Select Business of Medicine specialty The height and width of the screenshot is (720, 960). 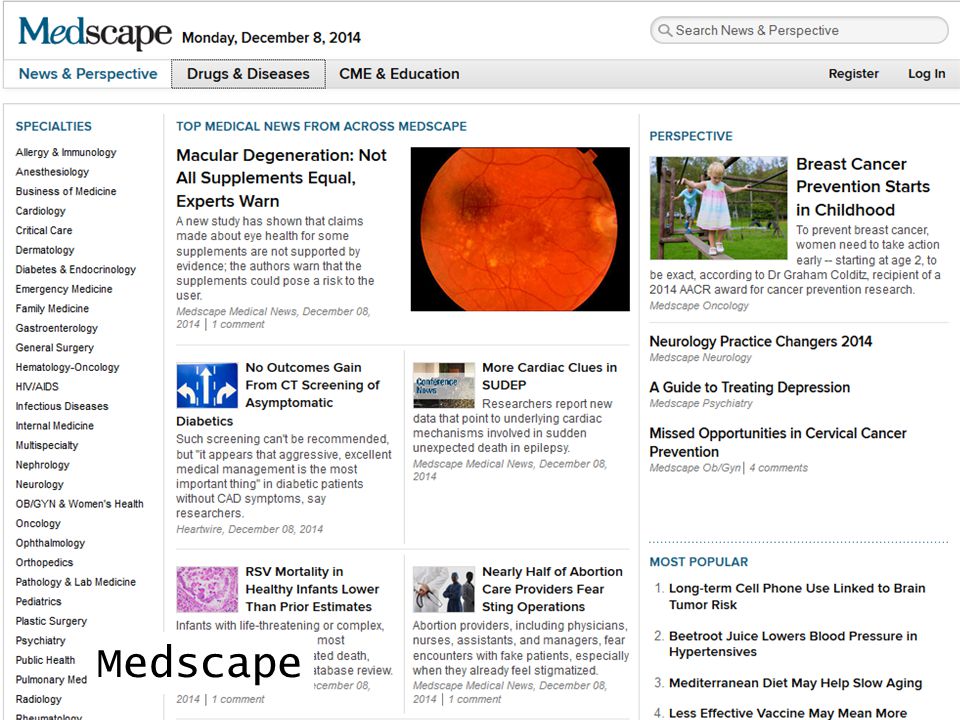click(66, 192)
